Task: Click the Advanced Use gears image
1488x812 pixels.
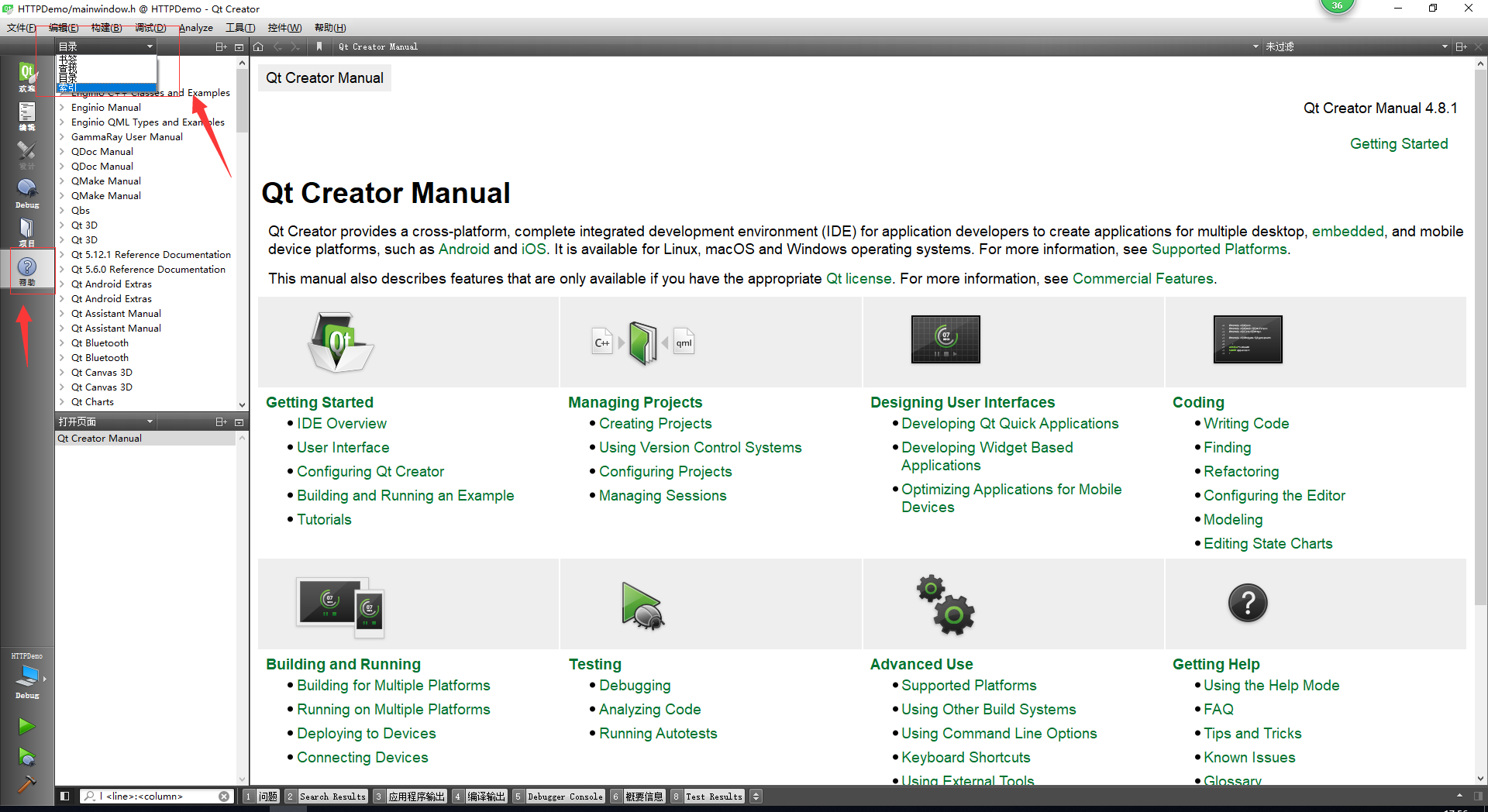Action: point(945,604)
